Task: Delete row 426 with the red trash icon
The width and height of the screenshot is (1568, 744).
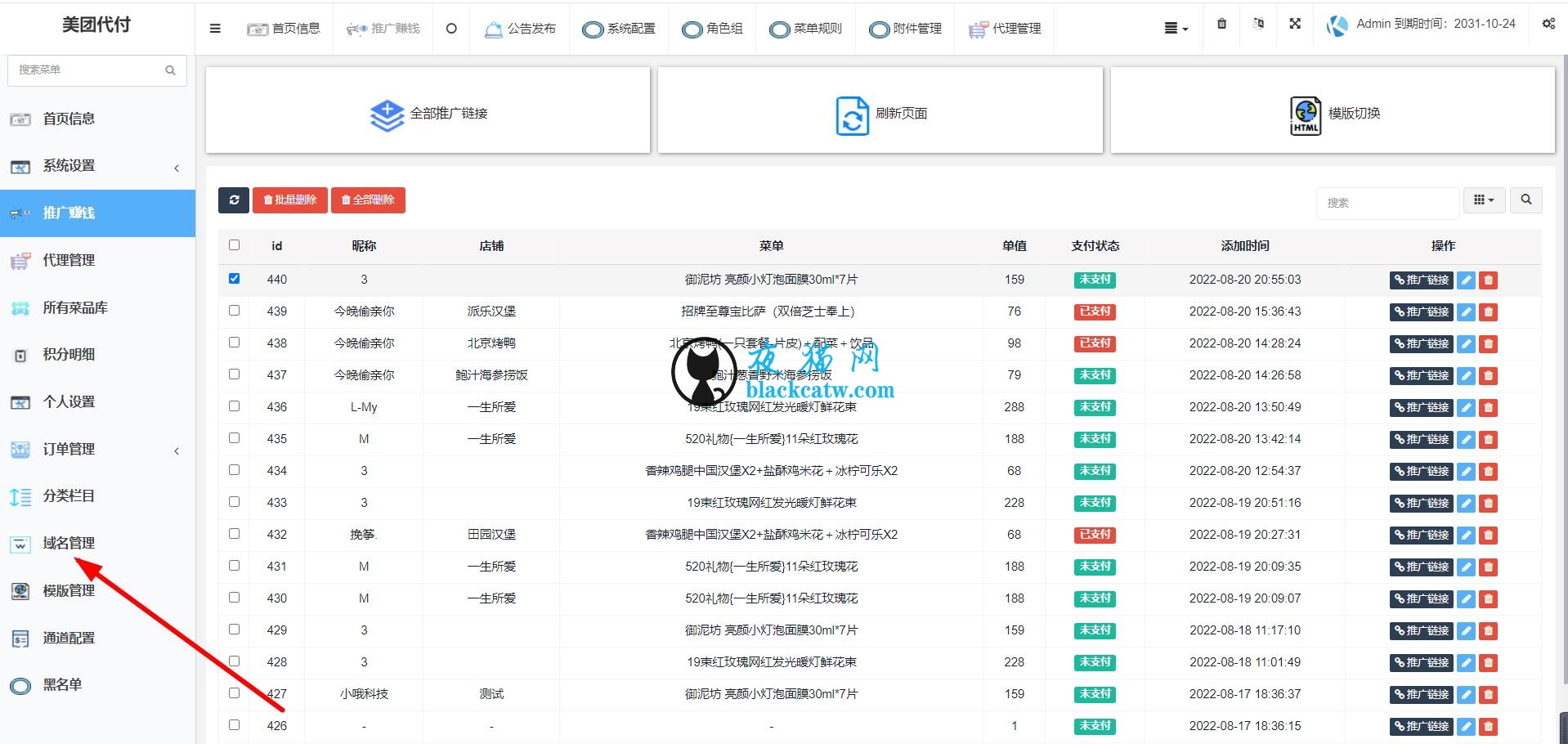Action: tap(1489, 727)
